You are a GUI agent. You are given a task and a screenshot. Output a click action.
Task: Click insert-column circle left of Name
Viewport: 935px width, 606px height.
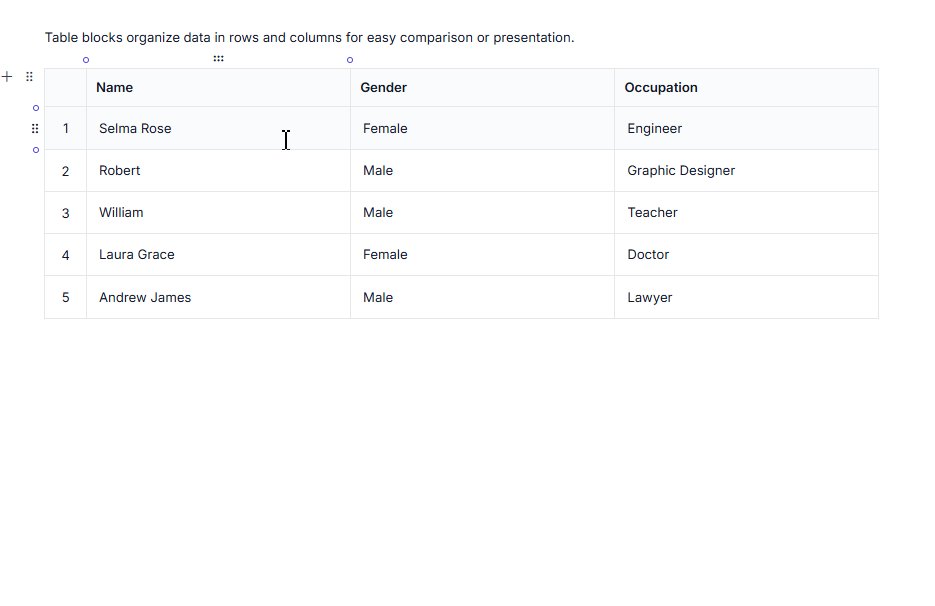(x=86, y=60)
